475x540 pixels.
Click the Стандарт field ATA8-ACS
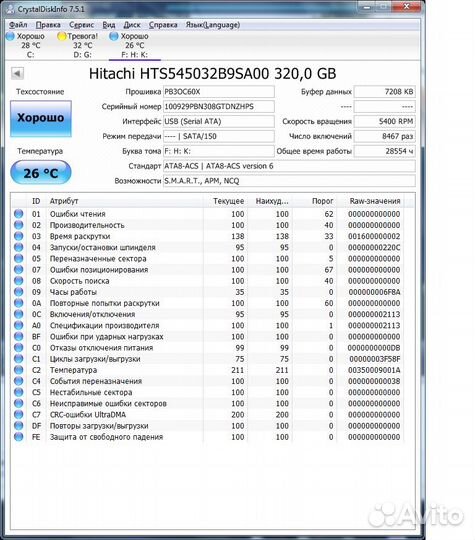coord(289,166)
